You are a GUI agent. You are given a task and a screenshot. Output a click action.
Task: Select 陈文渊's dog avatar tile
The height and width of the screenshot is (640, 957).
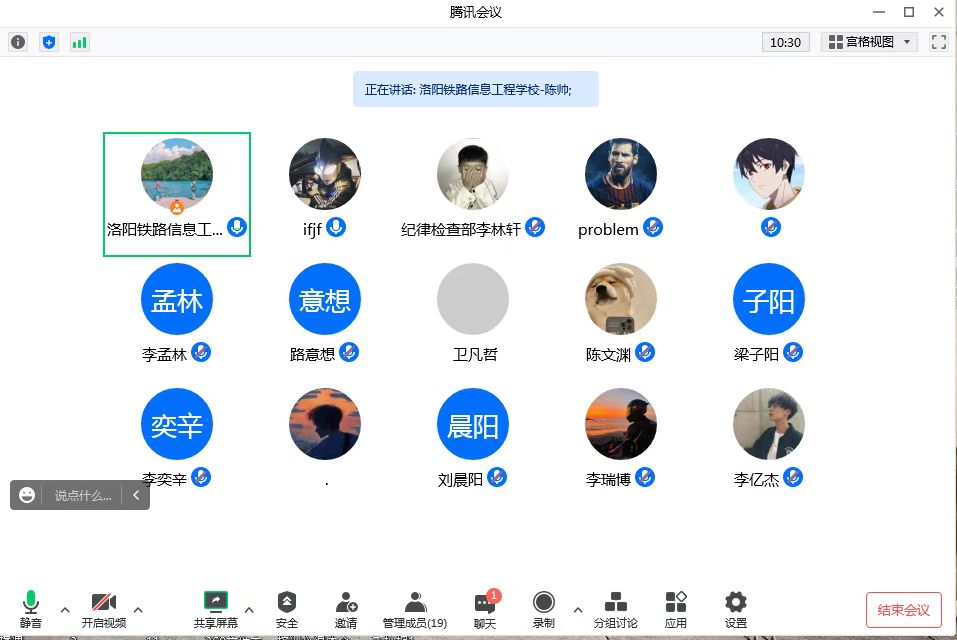[x=621, y=300]
